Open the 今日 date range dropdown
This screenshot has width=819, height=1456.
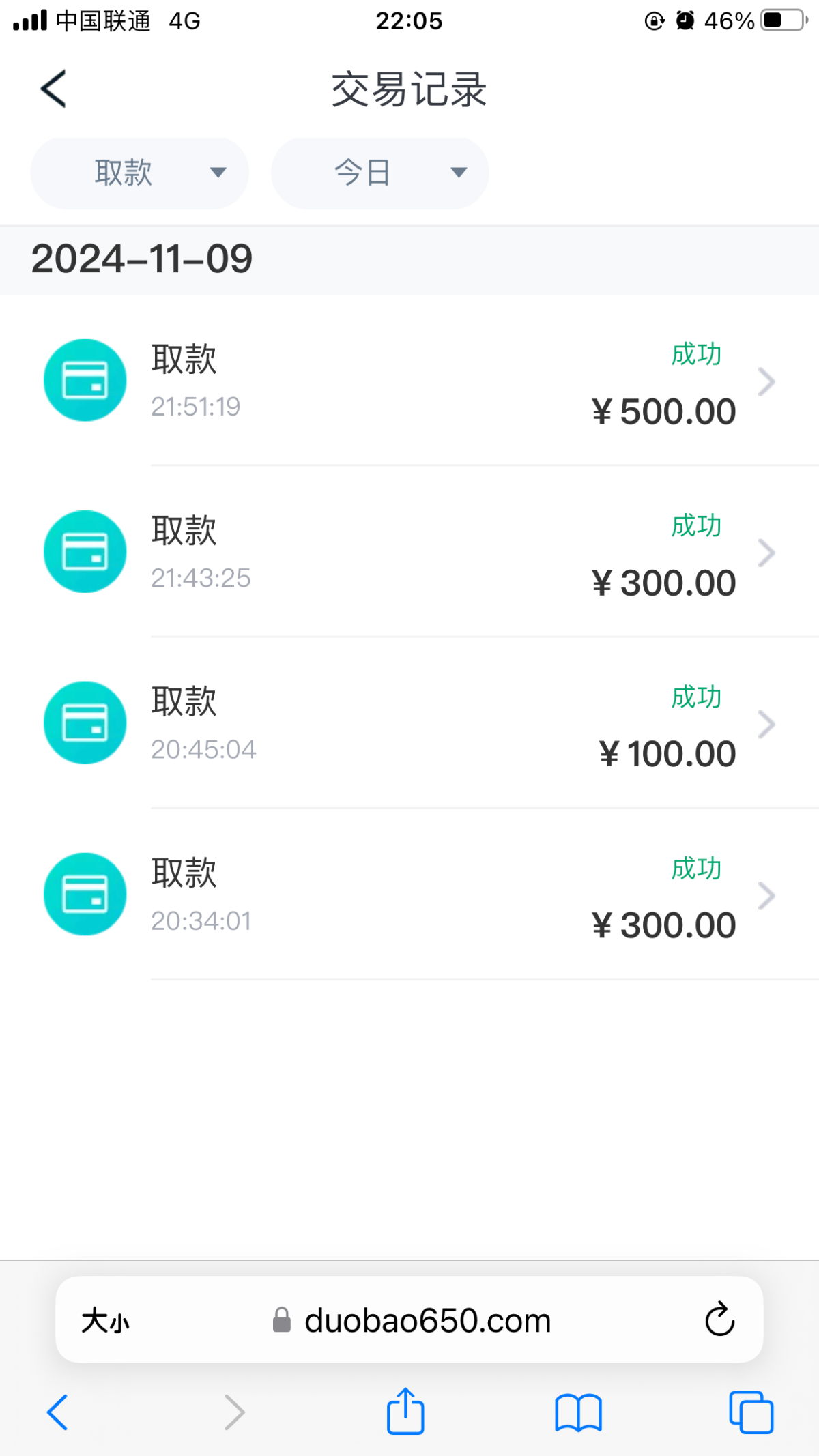point(380,173)
